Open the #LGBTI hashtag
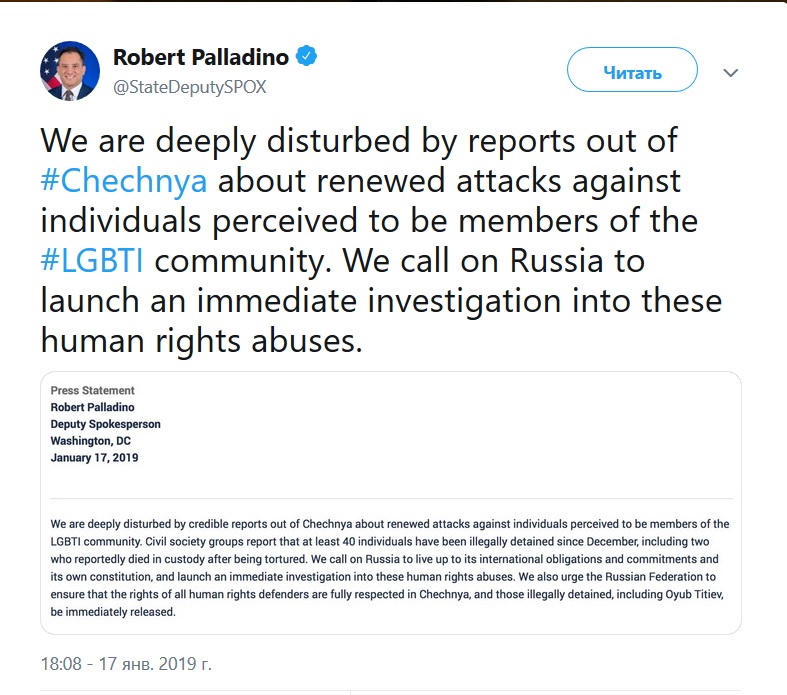787x695 pixels. 93,260
